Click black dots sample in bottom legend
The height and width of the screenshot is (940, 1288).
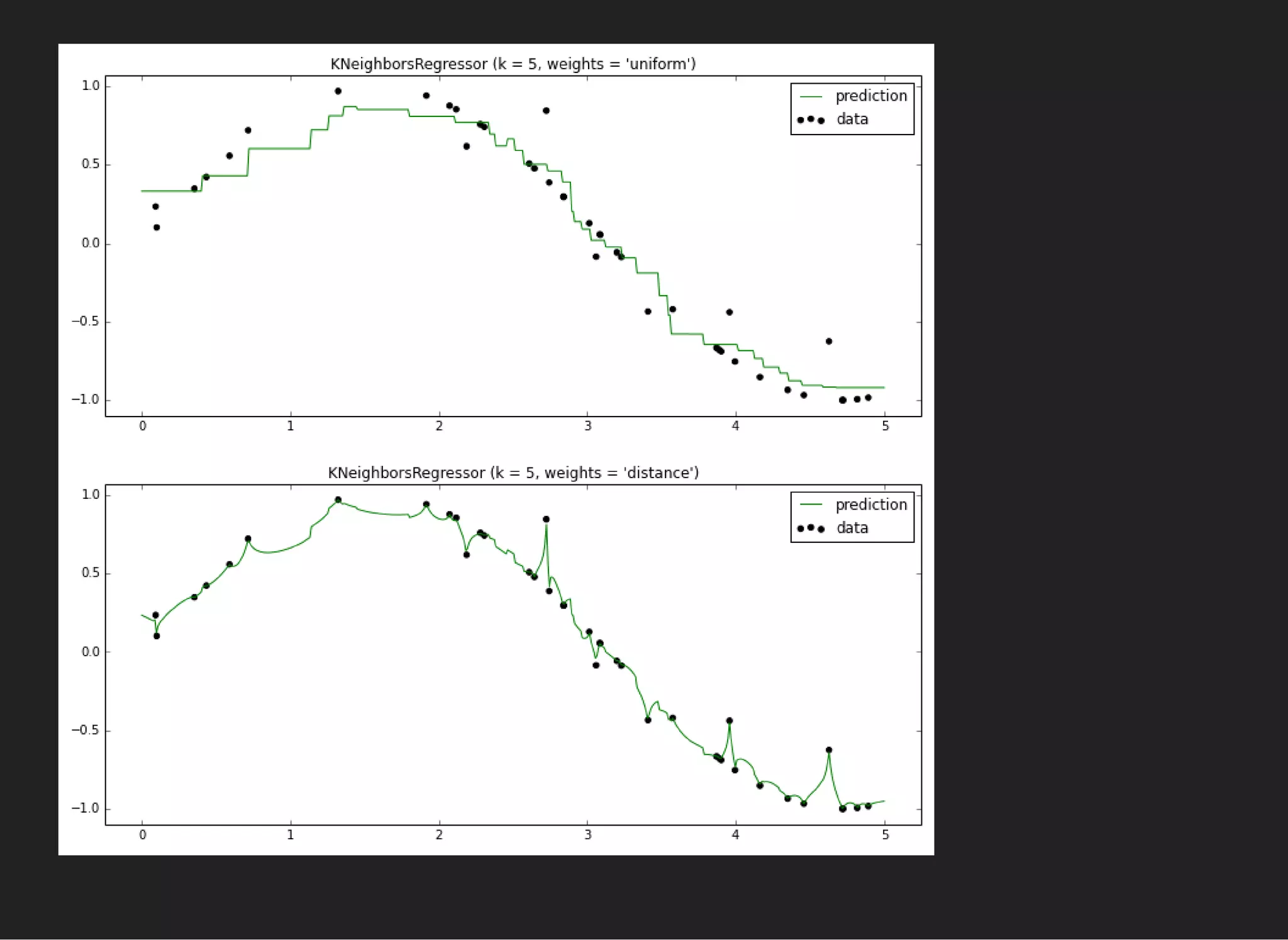(810, 528)
